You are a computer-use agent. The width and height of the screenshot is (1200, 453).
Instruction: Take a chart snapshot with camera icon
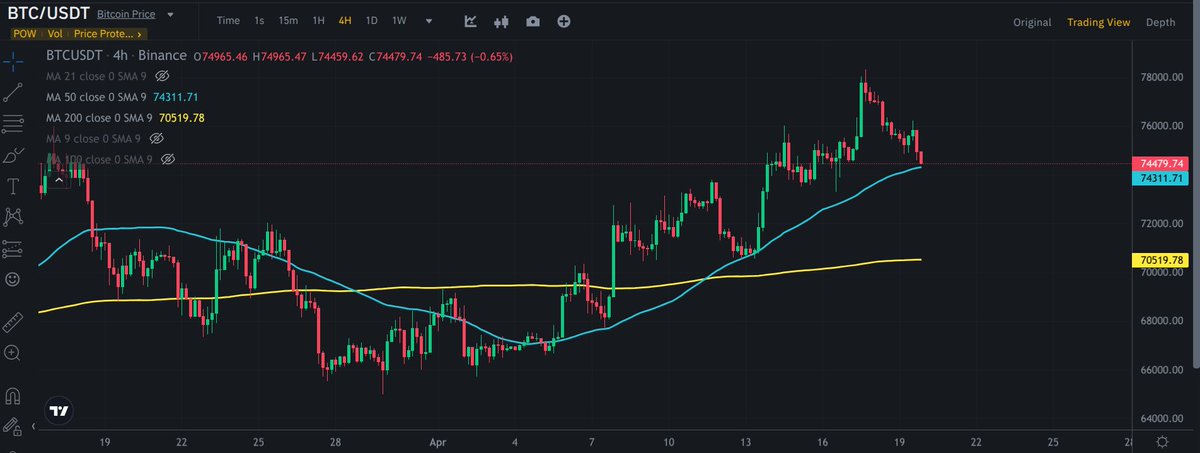[x=533, y=21]
